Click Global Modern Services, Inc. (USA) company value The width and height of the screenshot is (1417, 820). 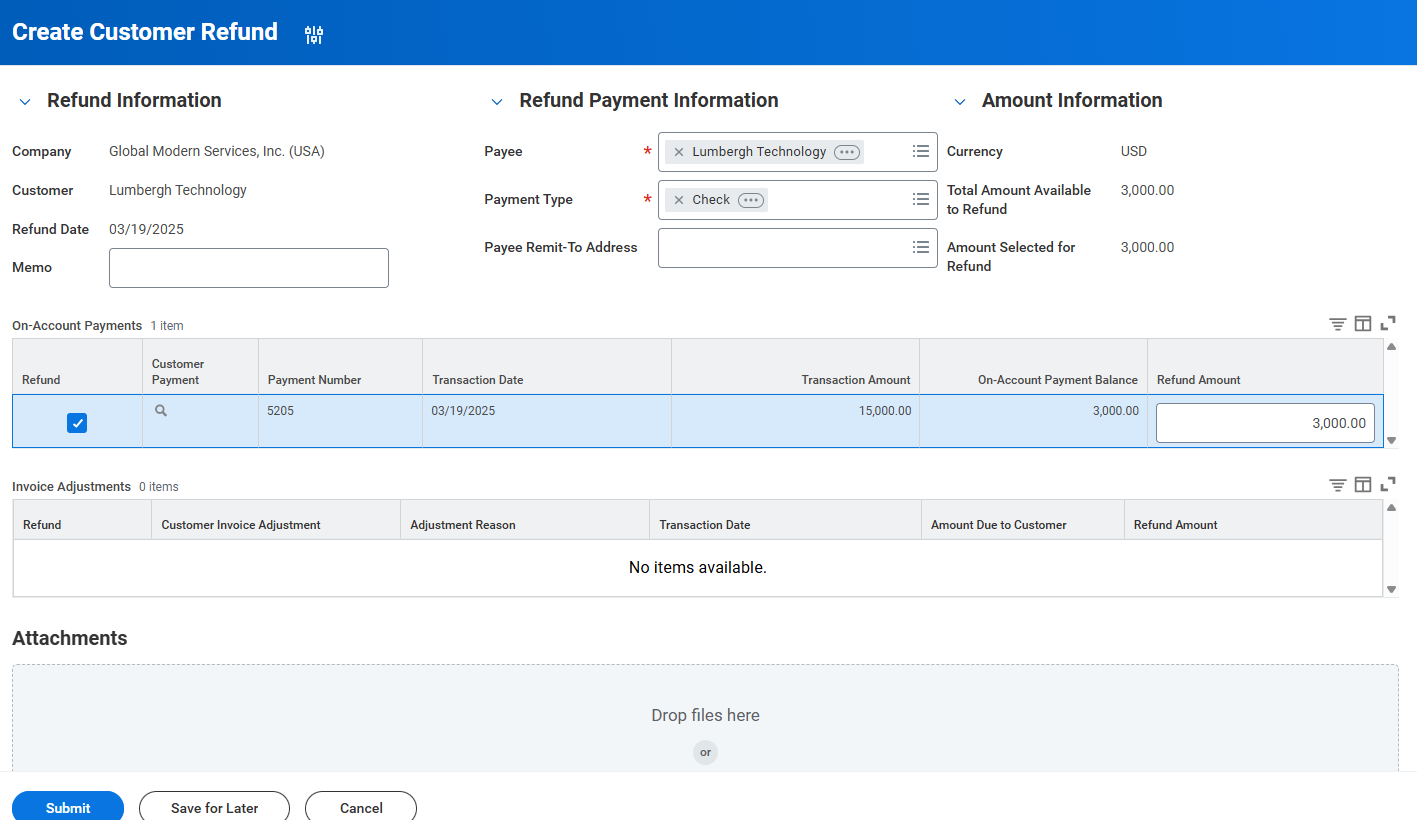pyautogui.click(x=217, y=152)
